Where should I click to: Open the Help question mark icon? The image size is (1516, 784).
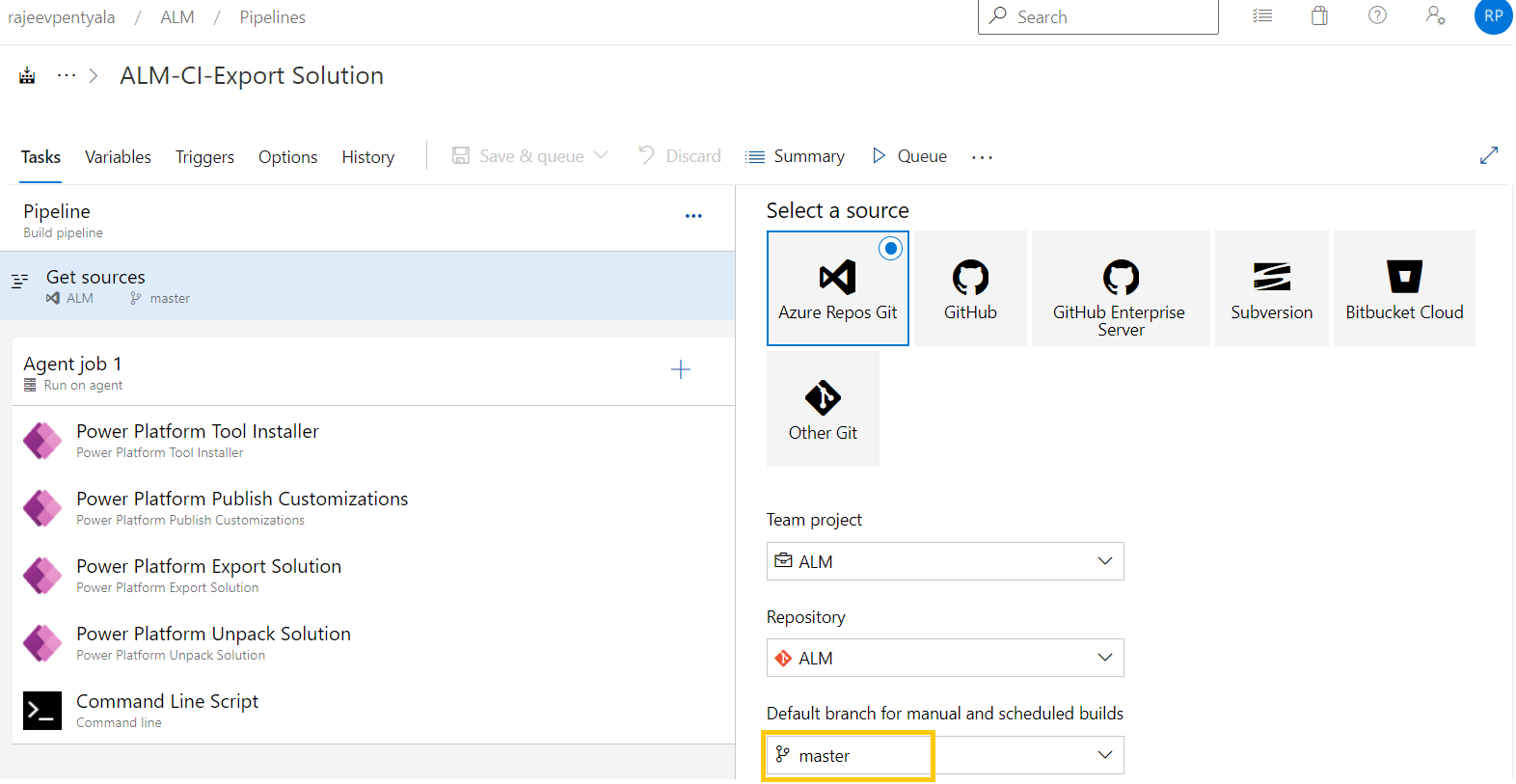[x=1377, y=15]
